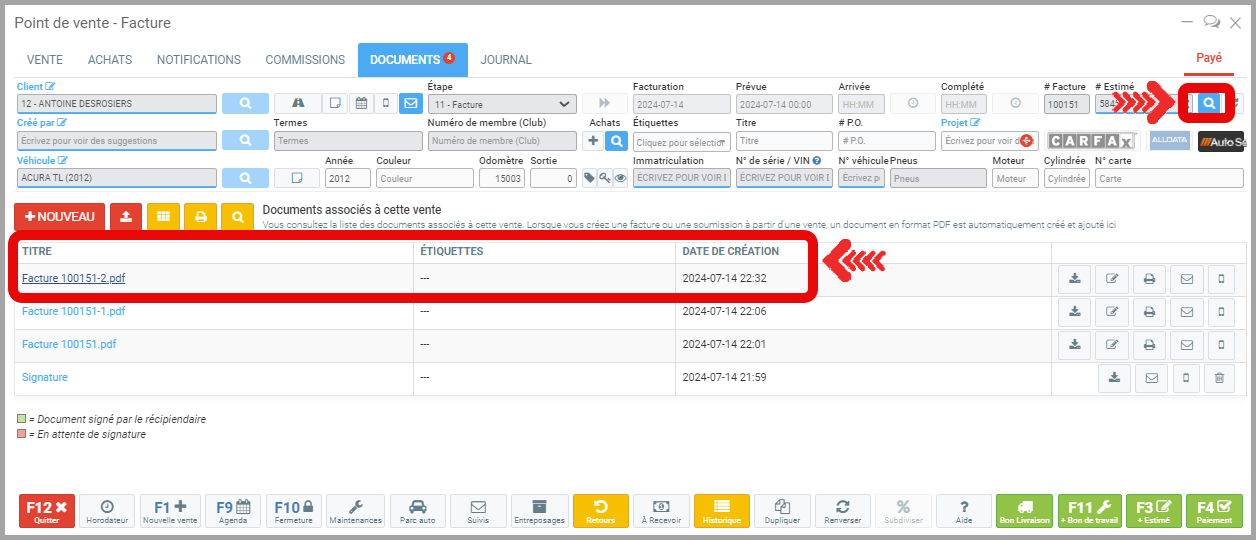Switch to the COMMISSIONS tab

coord(305,60)
